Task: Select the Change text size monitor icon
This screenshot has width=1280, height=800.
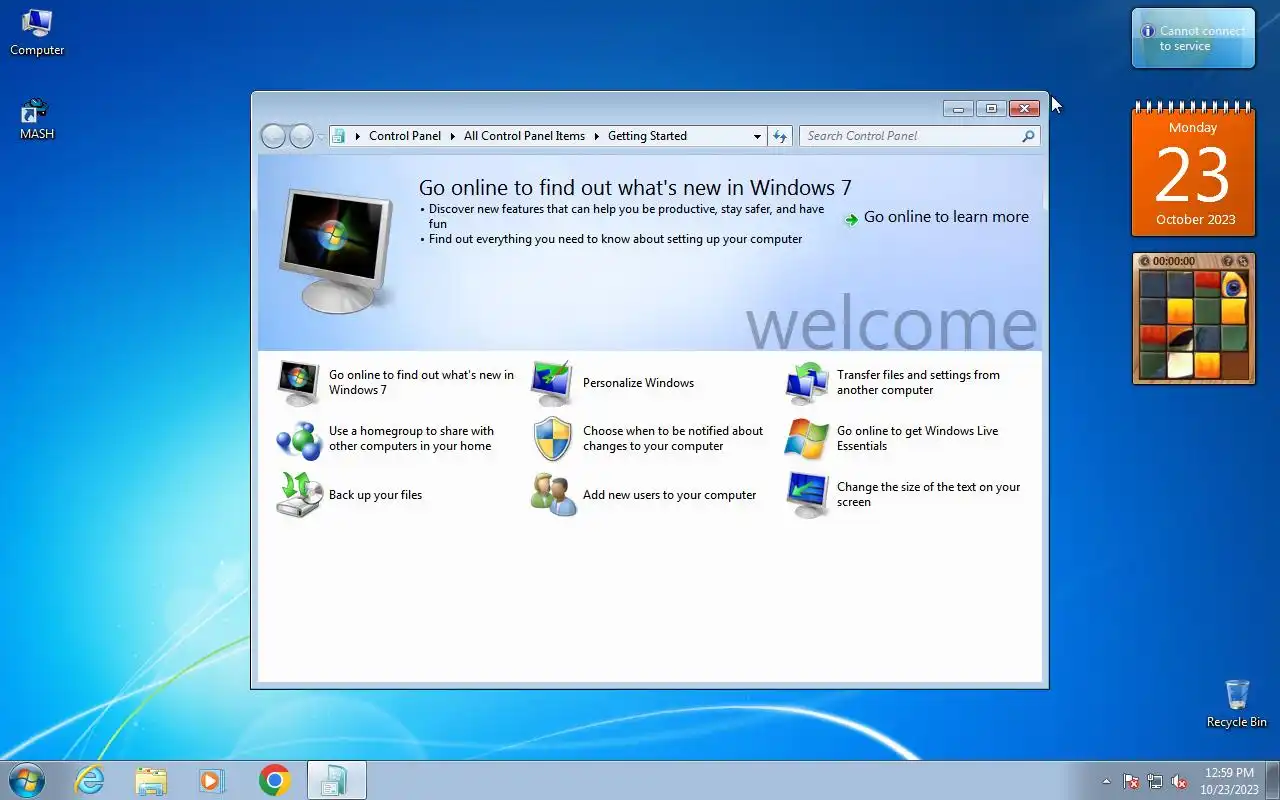Action: 807,495
